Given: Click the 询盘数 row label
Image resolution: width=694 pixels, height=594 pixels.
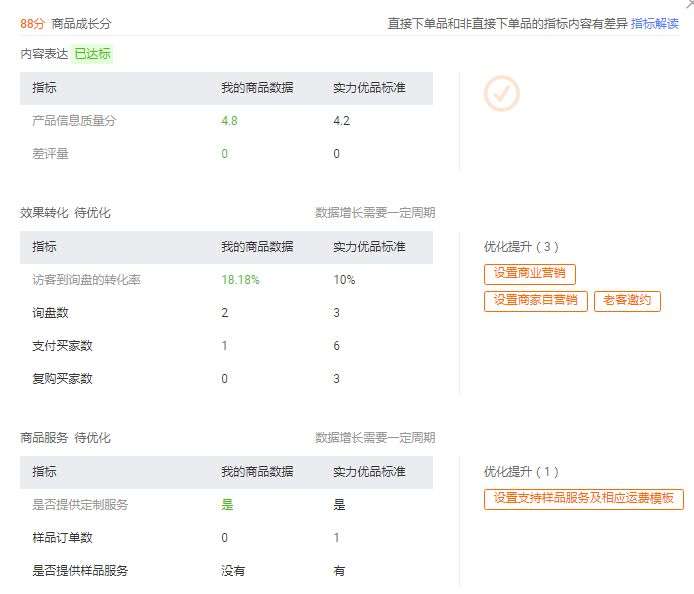Looking at the screenshot, I should pos(50,313).
